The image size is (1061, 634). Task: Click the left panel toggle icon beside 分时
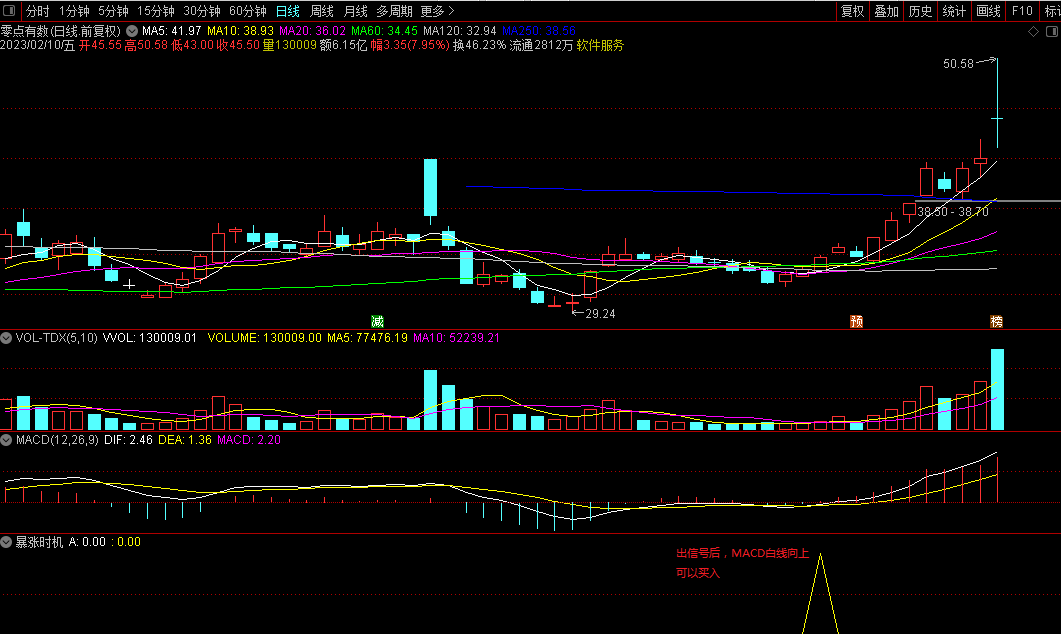click(9, 11)
